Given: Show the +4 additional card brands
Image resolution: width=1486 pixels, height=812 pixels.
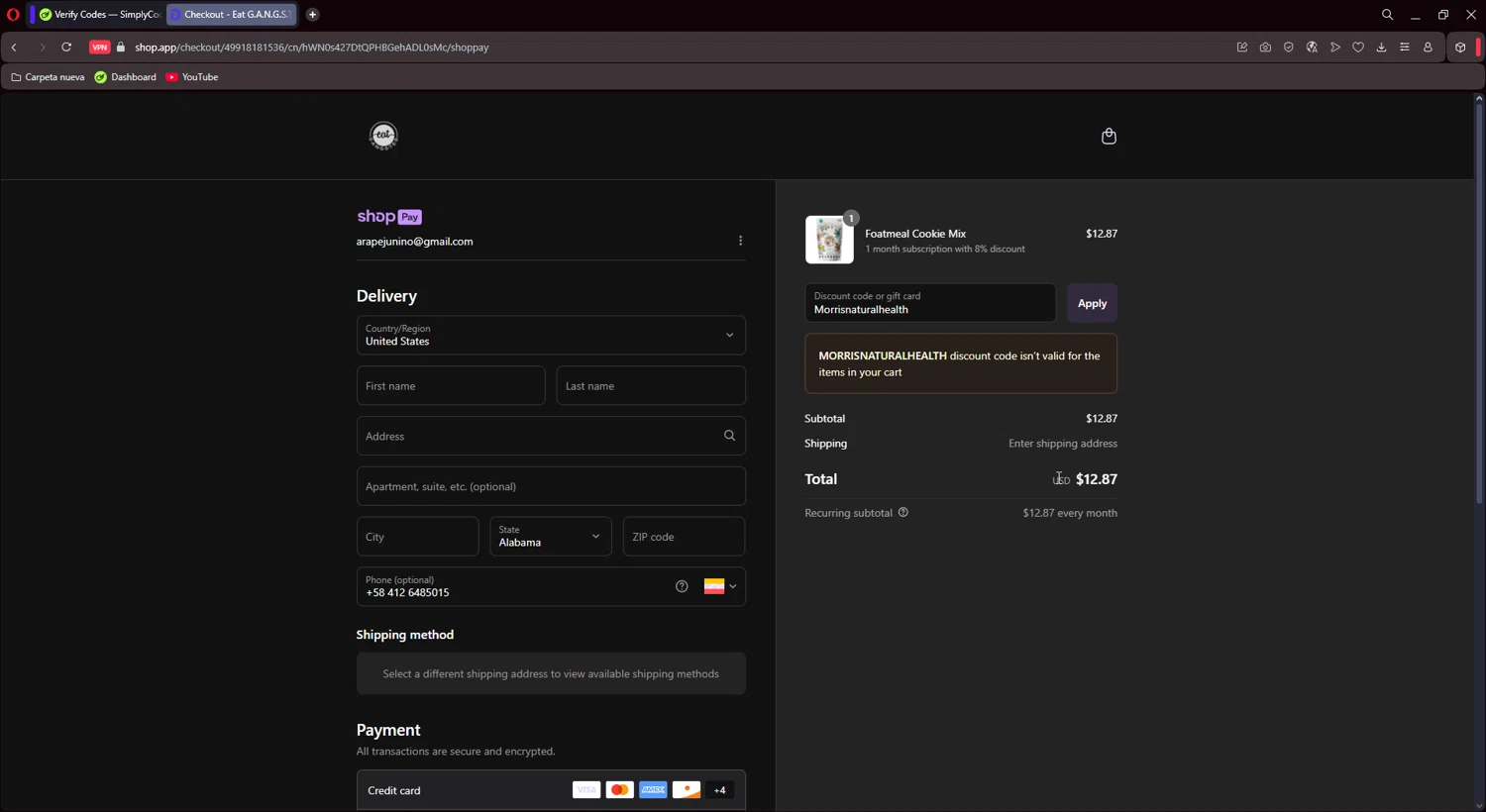Looking at the screenshot, I should pyautogui.click(x=720, y=790).
